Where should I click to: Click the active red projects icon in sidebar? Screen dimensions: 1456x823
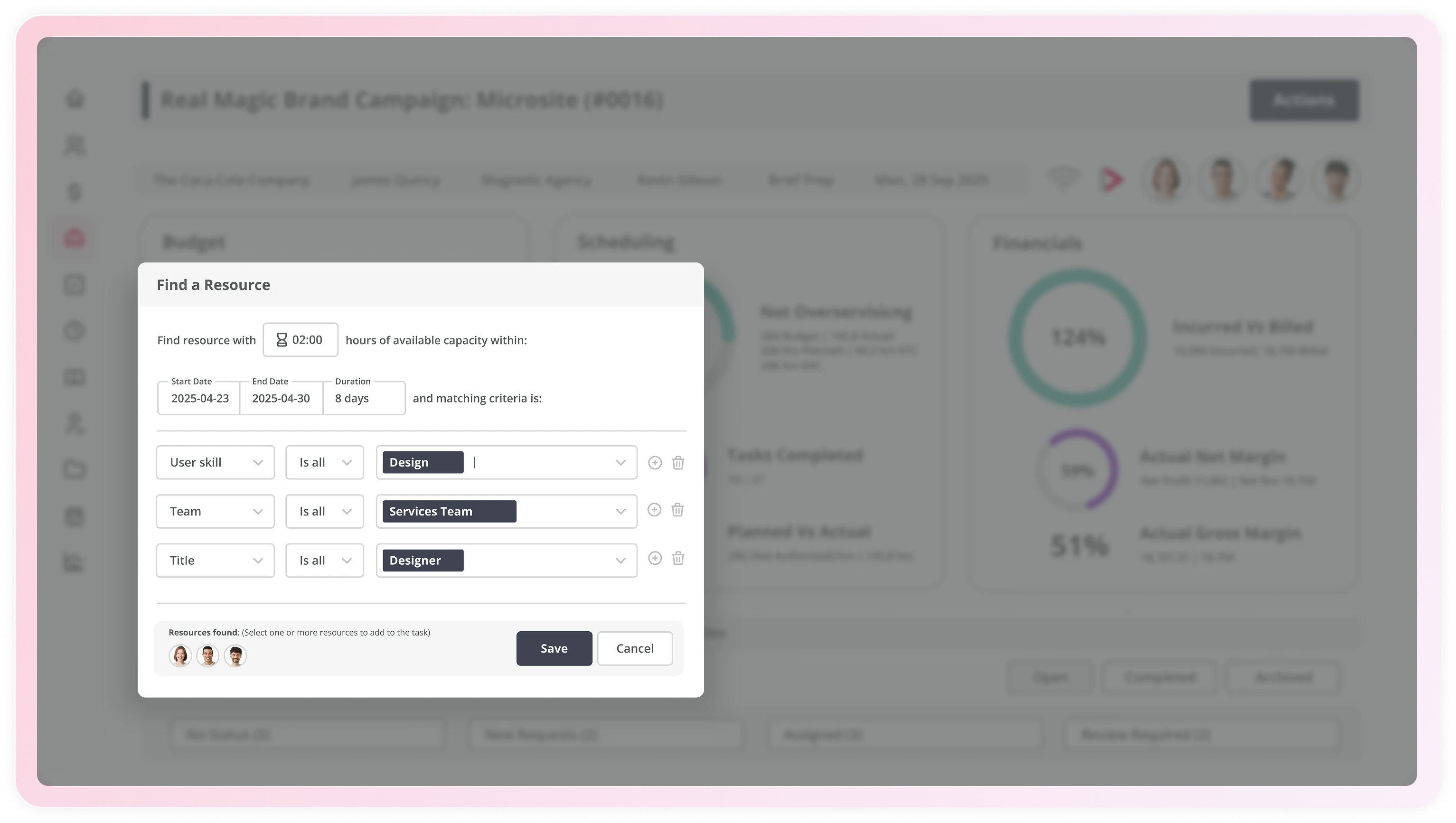click(74, 237)
